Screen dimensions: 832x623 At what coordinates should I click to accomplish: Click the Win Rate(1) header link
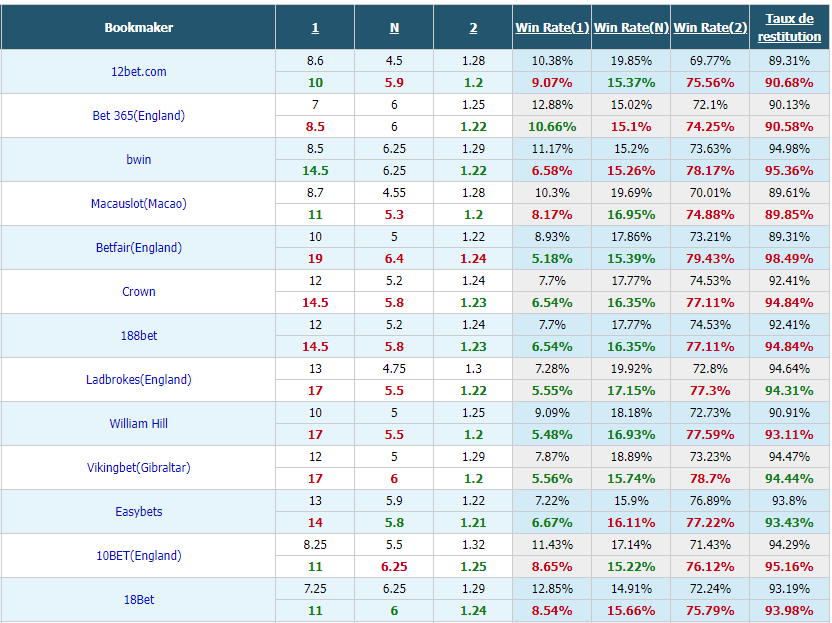[552, 28]
